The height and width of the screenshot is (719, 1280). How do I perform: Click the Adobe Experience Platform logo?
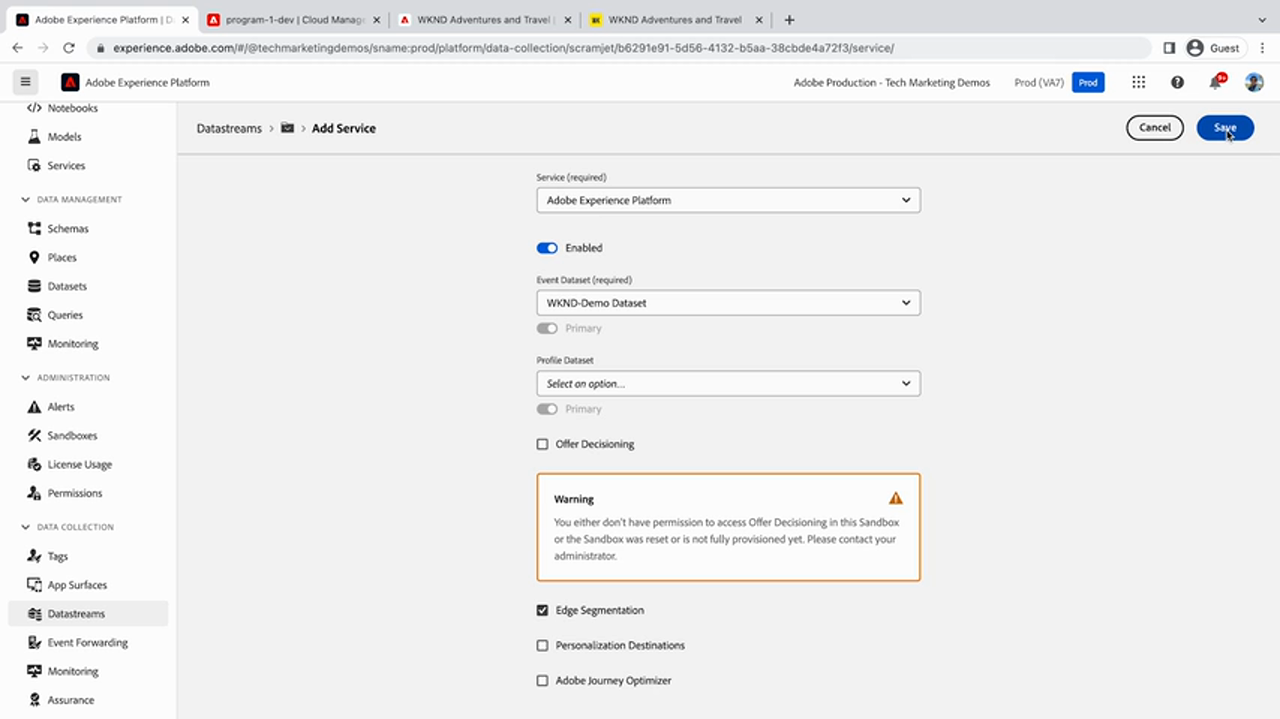(x=70, y=82)
